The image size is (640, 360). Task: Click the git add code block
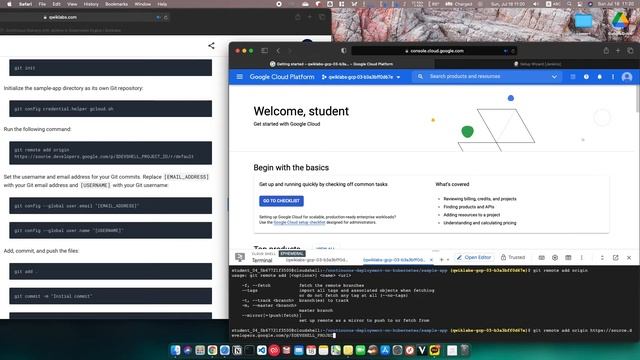click(x=111, y=271)
